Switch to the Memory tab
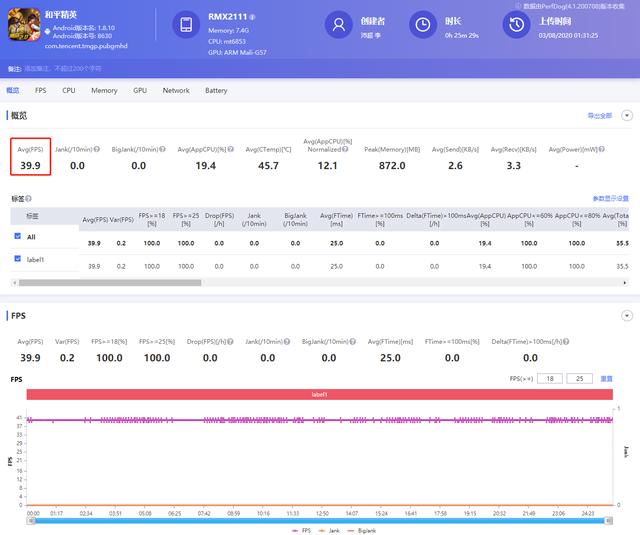 [104, 90]
